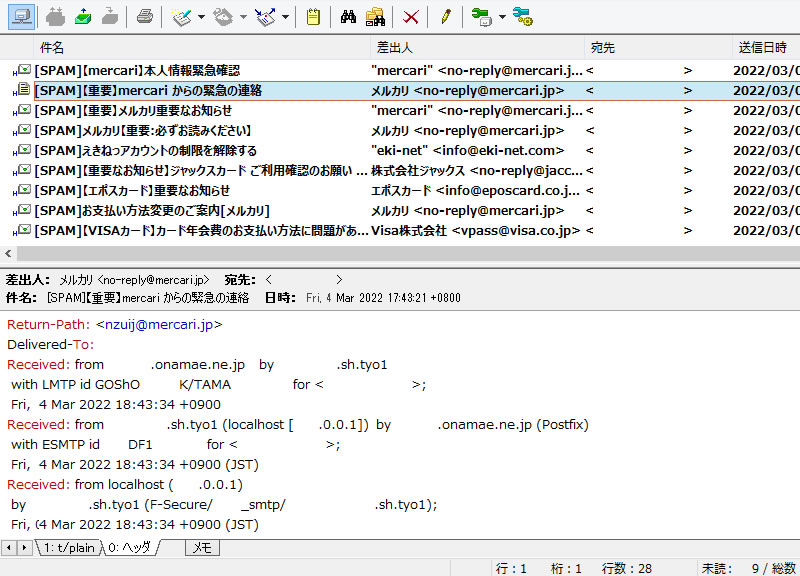Click envelope icon of お支払い方法変更 row

point(24,210)
